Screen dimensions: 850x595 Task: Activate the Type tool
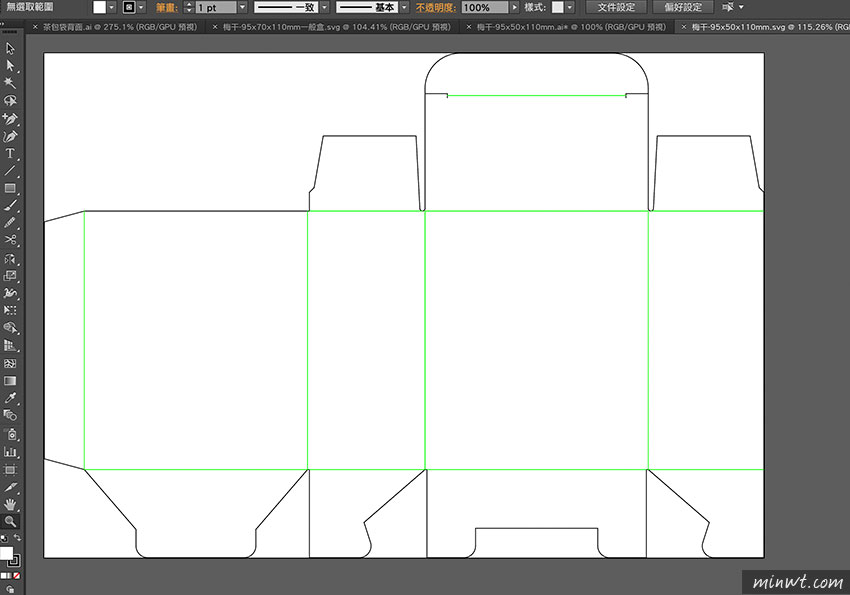[x=10, y=153]
